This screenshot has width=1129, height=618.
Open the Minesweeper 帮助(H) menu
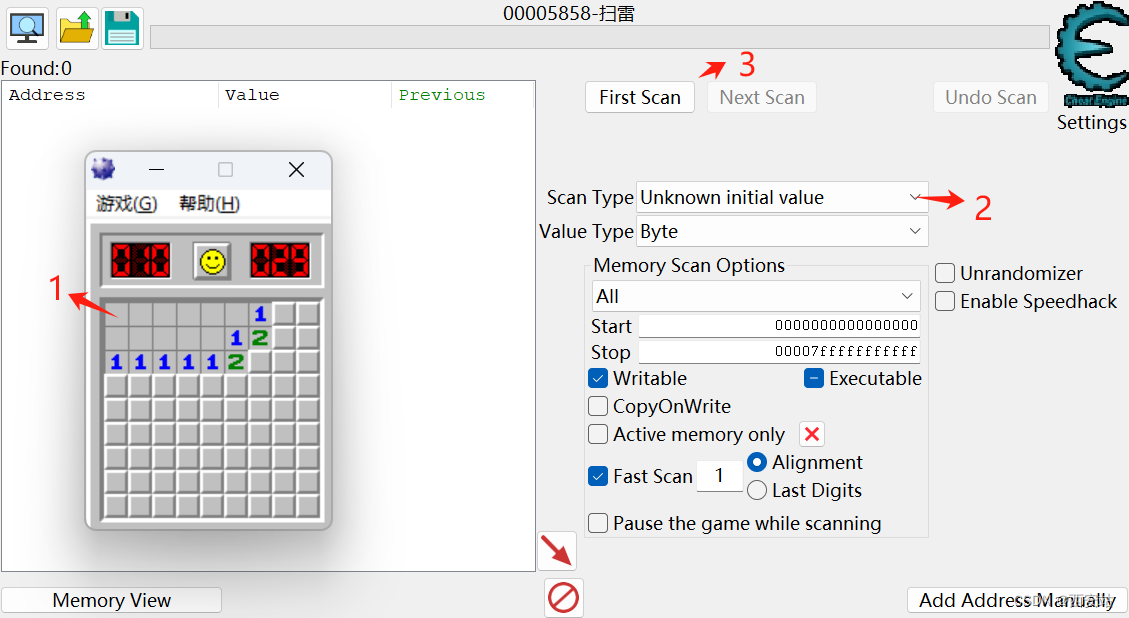tap(210, 204)
